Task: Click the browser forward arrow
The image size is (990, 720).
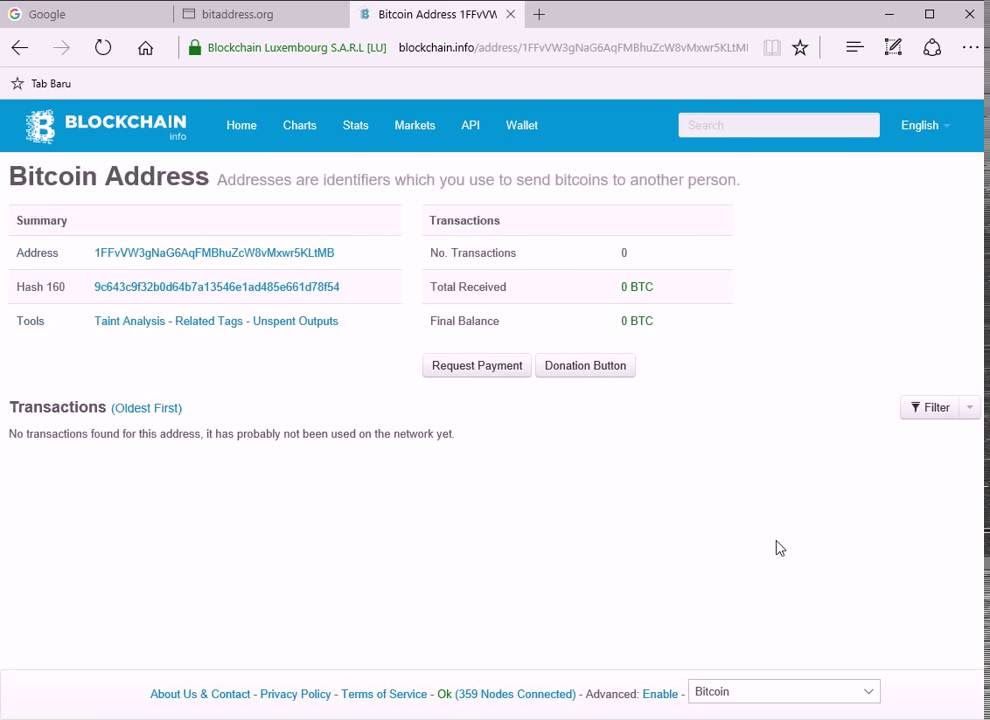Action: (61, 48)
